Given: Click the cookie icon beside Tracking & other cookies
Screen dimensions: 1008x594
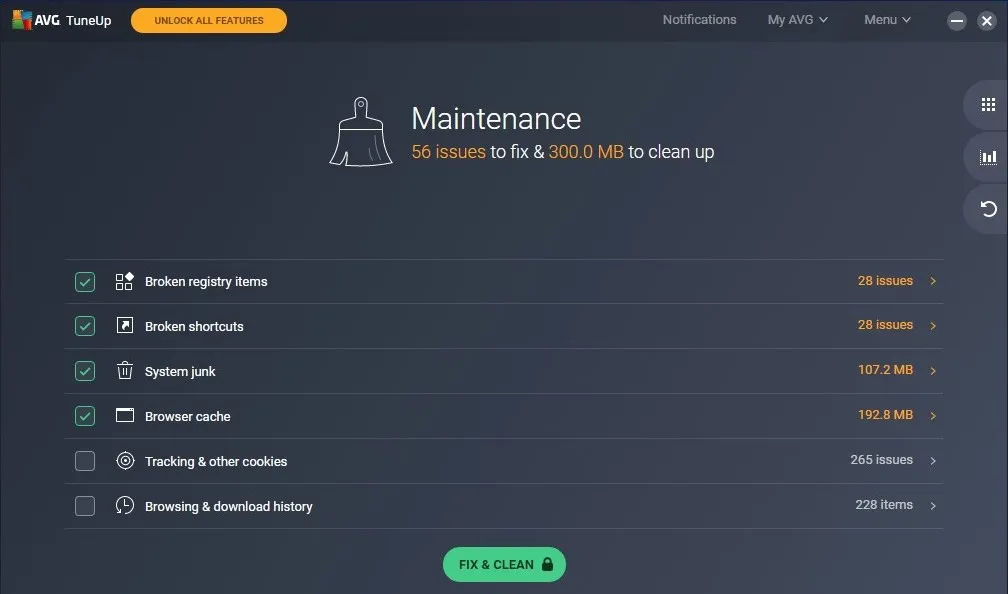Looking at the screenshot, I should pyautogui.click(x=124, y=461).
